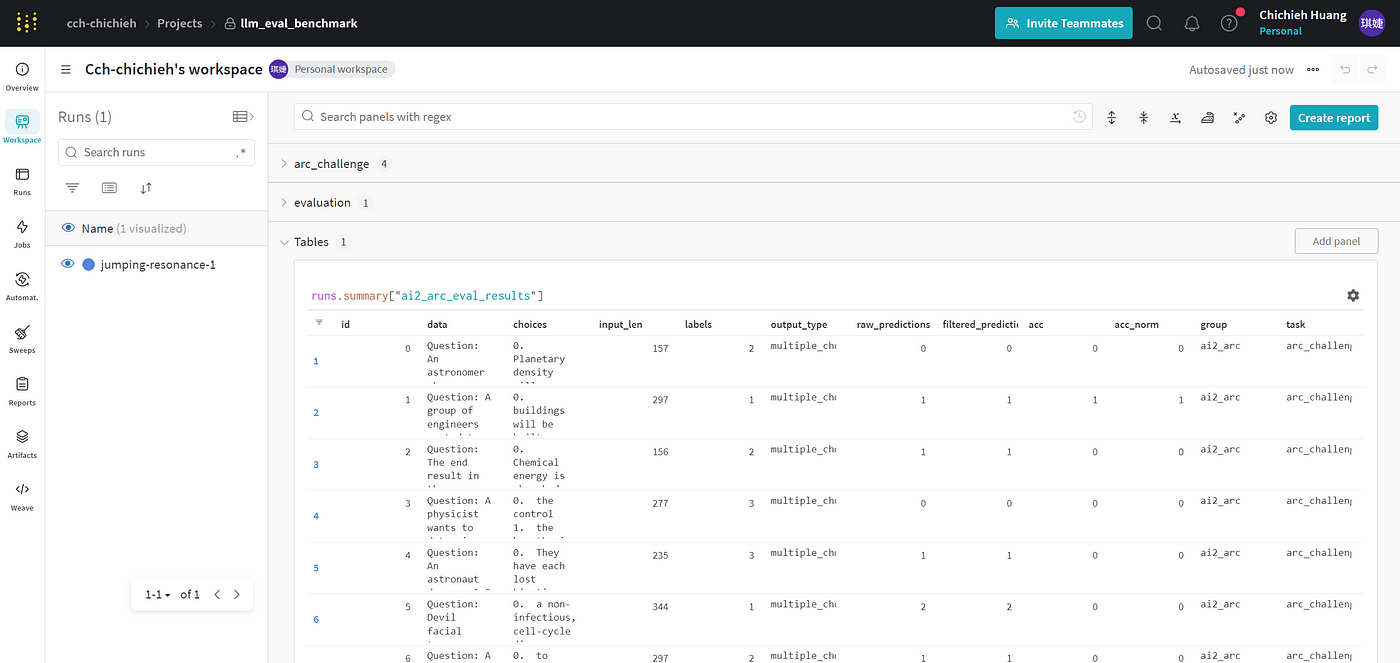Image resolution: width=1400 pixels, height=663 pixels.
Task: Click the Invite Teammates button
Action: pyautogui.click(x=1063, y=23)
